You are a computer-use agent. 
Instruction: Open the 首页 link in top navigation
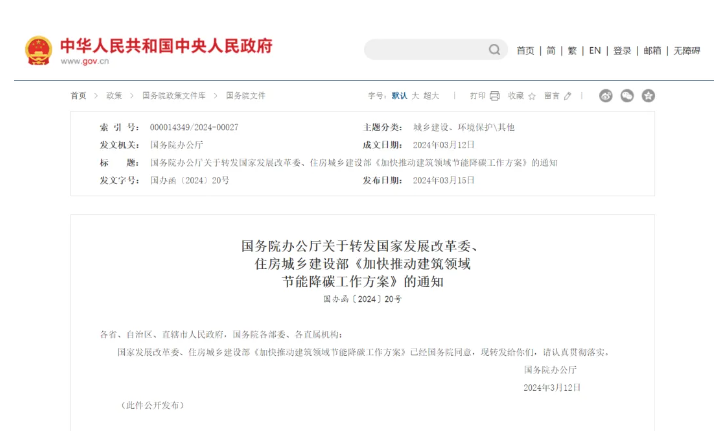[525, 50]
